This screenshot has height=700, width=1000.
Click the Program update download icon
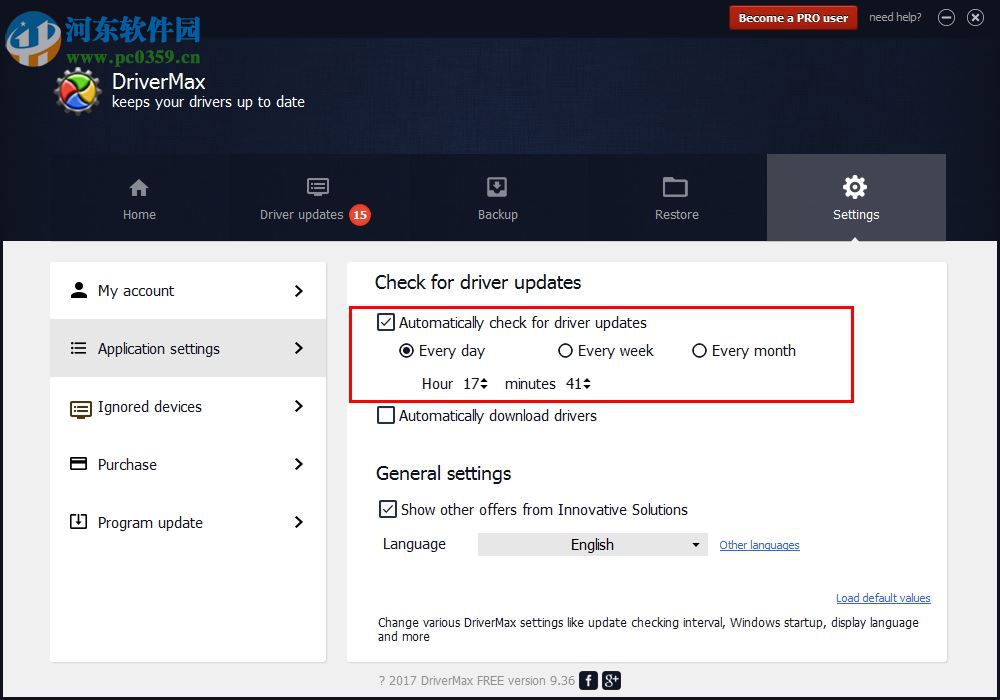(x=78, y=521)
